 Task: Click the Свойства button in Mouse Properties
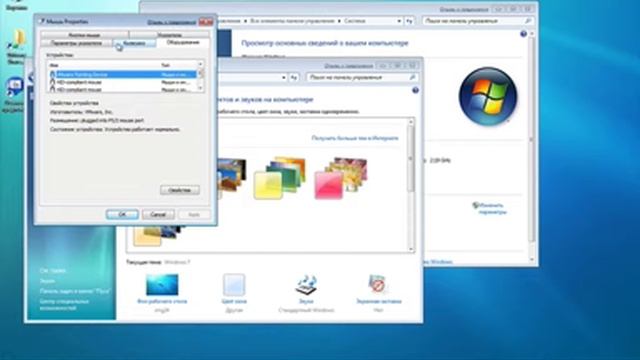(x=180, y=190)
